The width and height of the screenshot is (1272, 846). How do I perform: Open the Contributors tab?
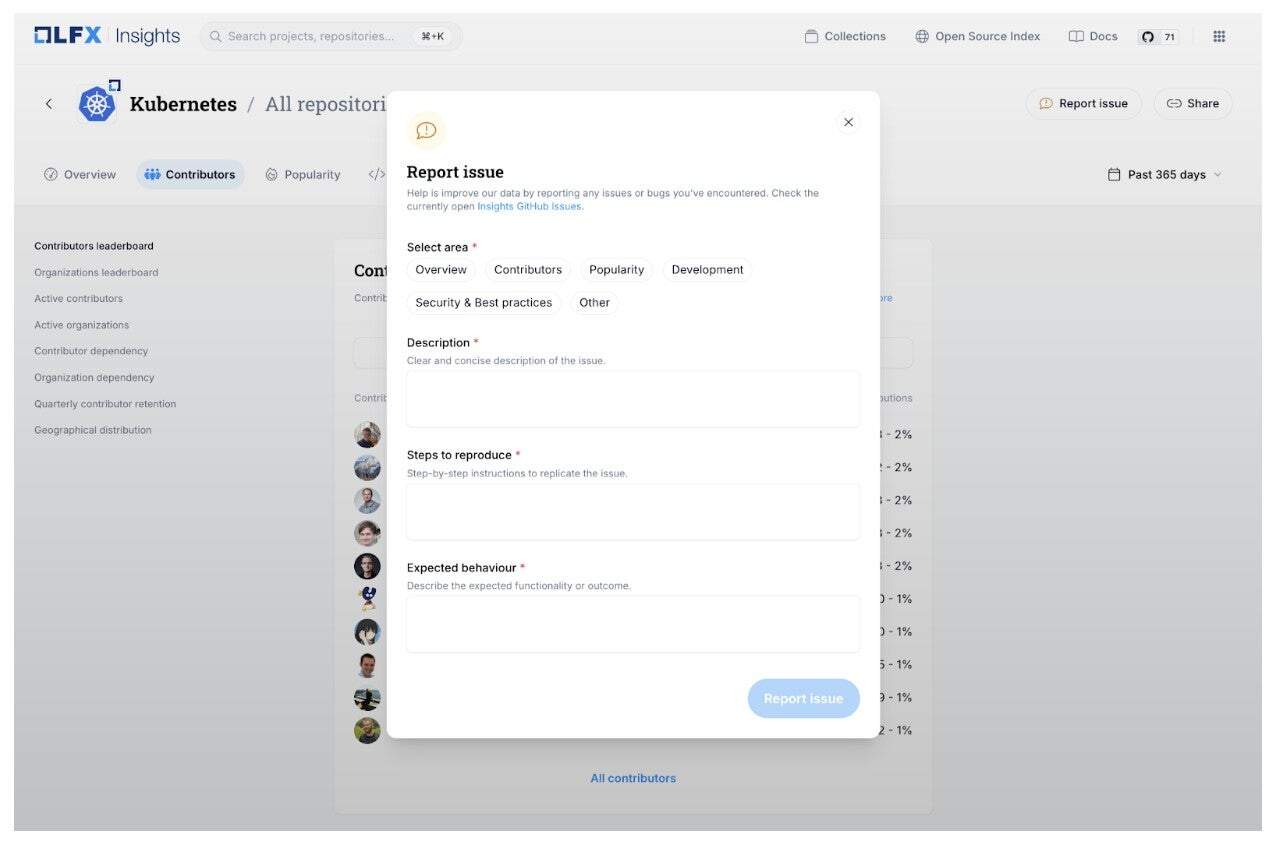coord(190,175)
